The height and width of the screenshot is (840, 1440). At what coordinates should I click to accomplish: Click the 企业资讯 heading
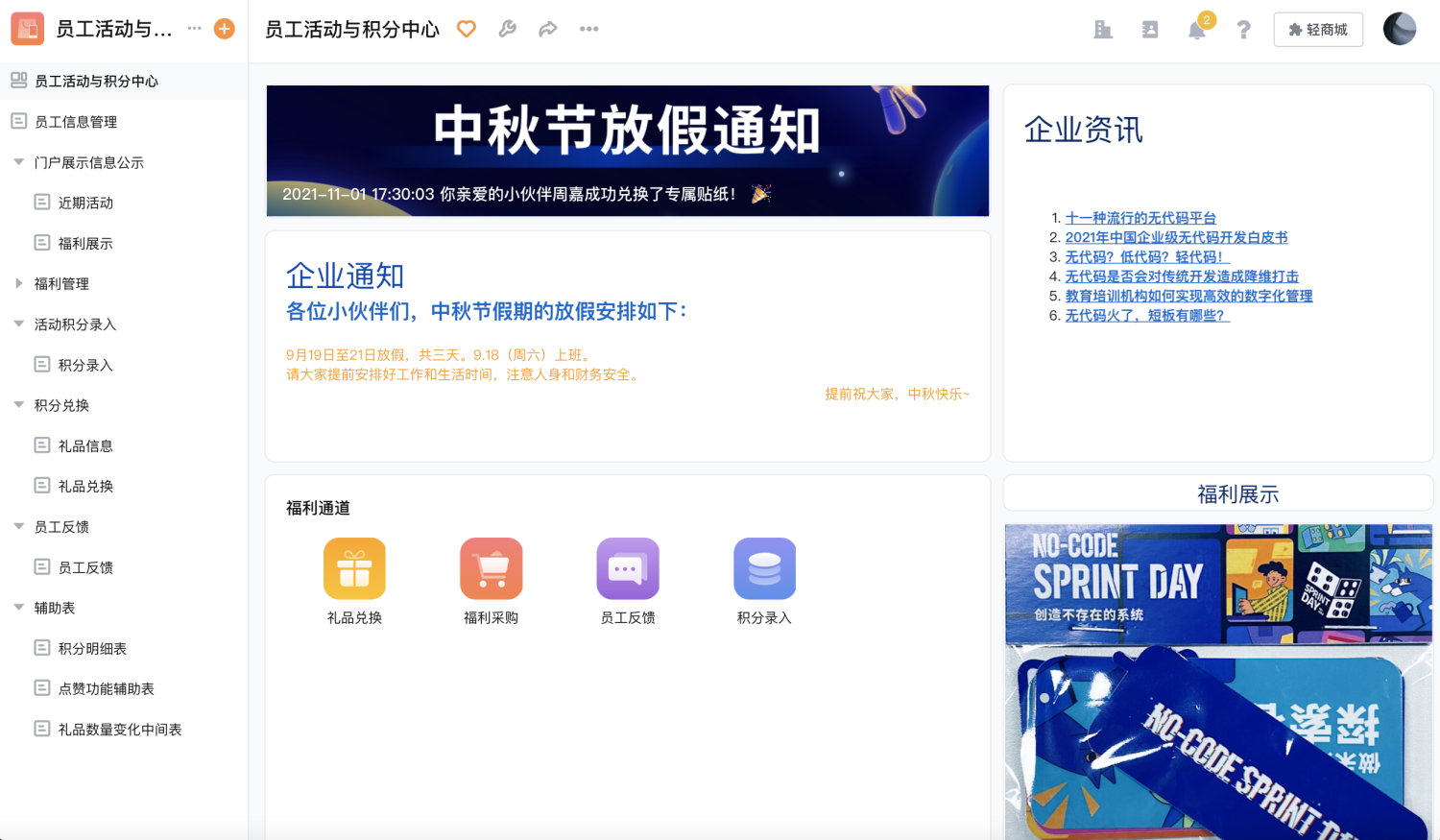coord(1083,130)
